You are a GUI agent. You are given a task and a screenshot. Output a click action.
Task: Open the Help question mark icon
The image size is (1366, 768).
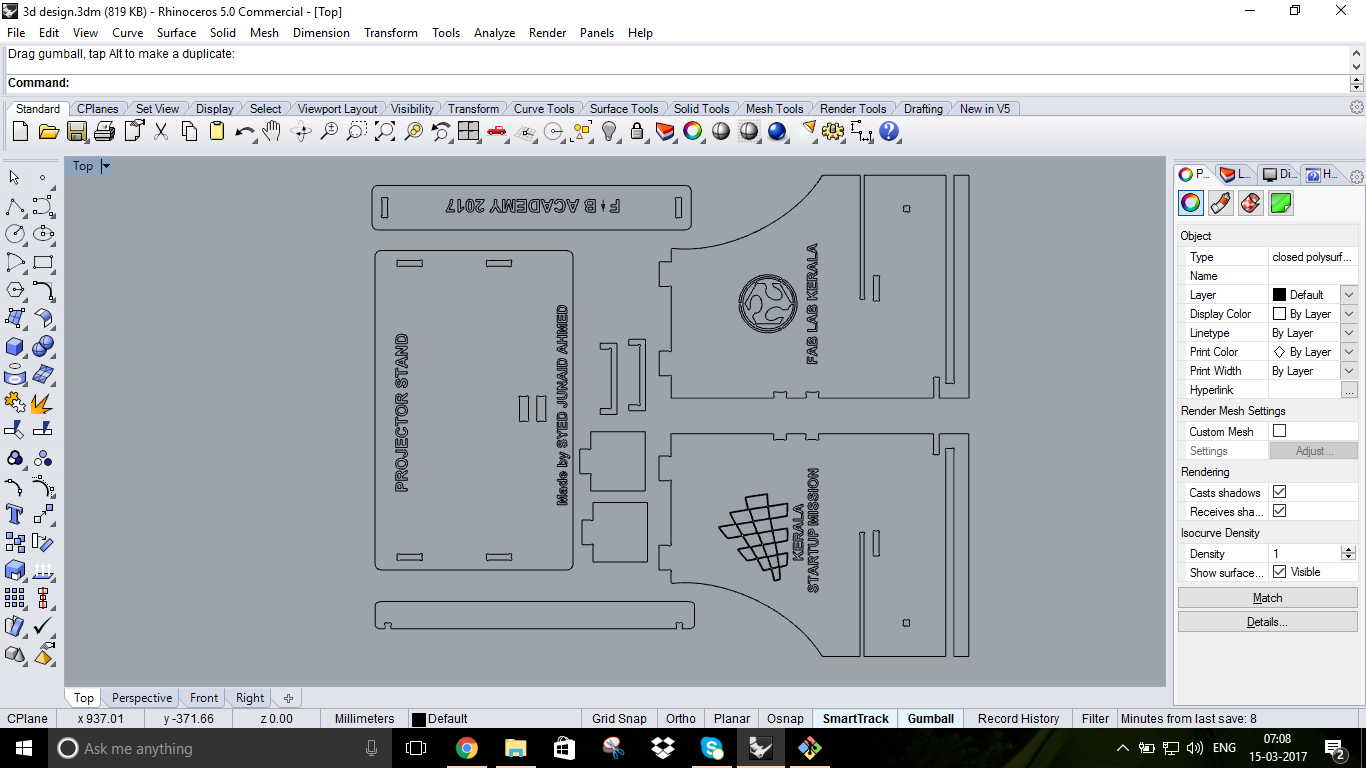(889, 131)
